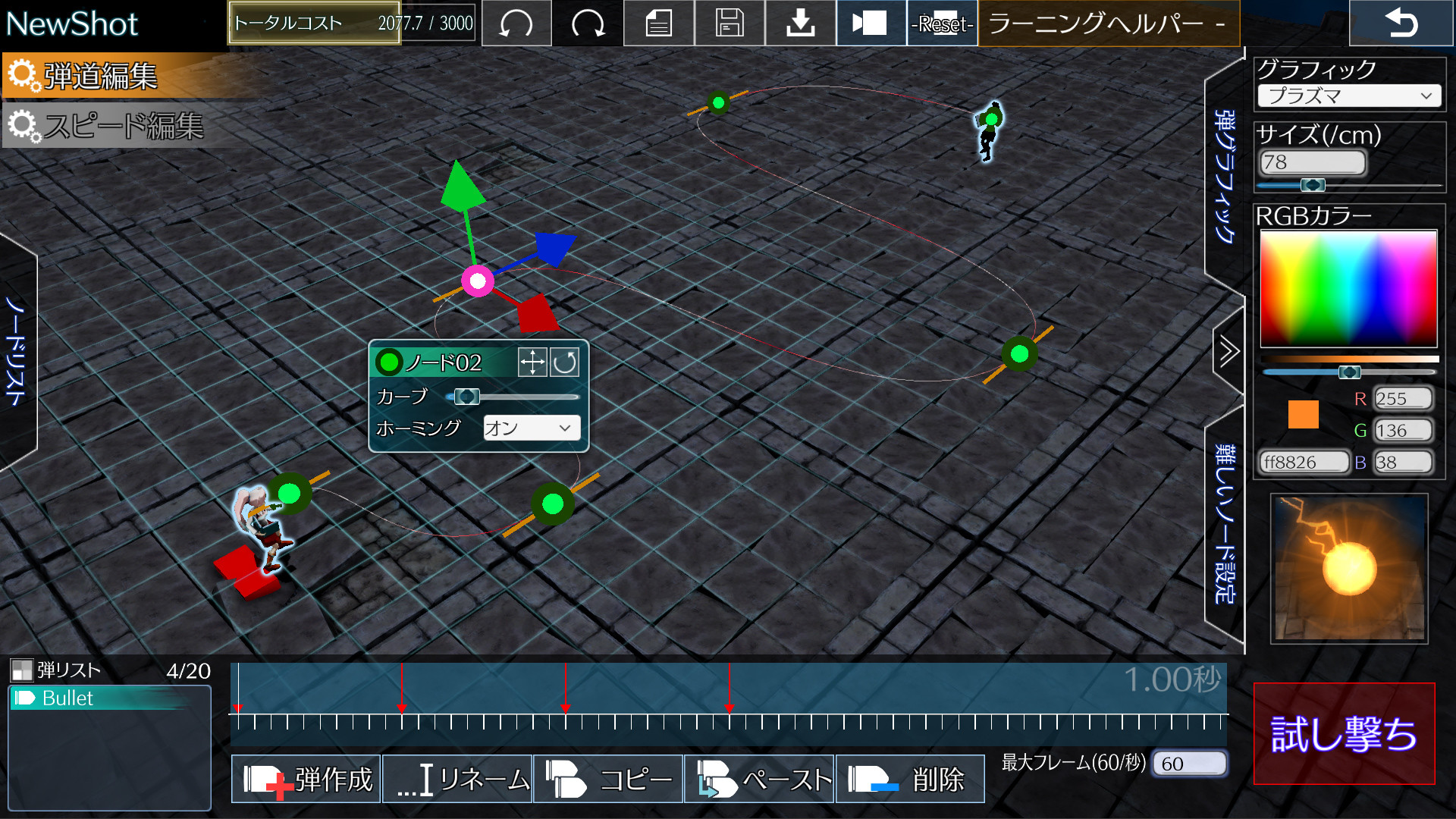The image size is (1456, 819).
Task: Click the rotate icon on ノード02 panel
Action: pyautogui.click(x=564, y=362)
